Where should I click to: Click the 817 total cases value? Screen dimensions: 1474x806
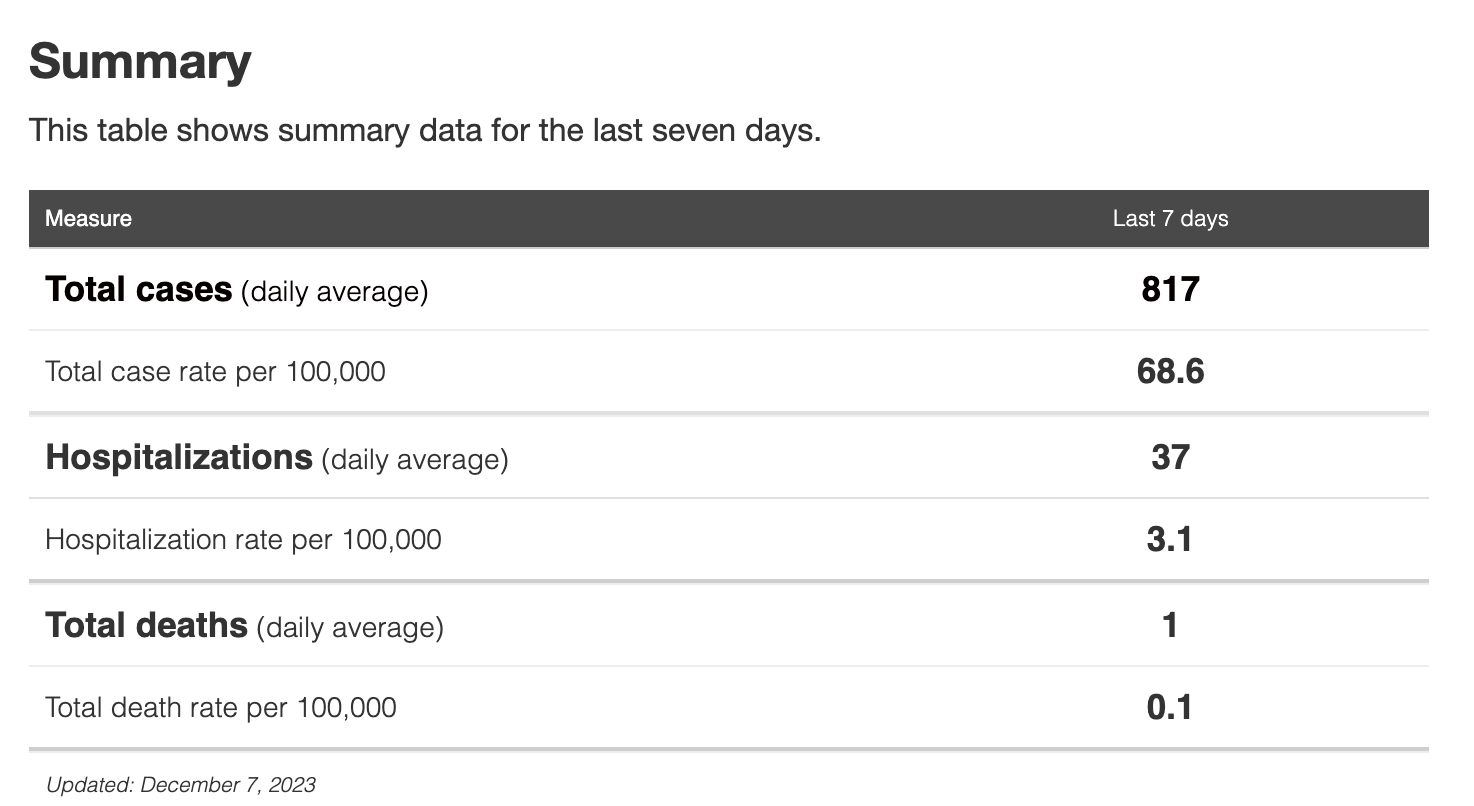(1170, 290)
